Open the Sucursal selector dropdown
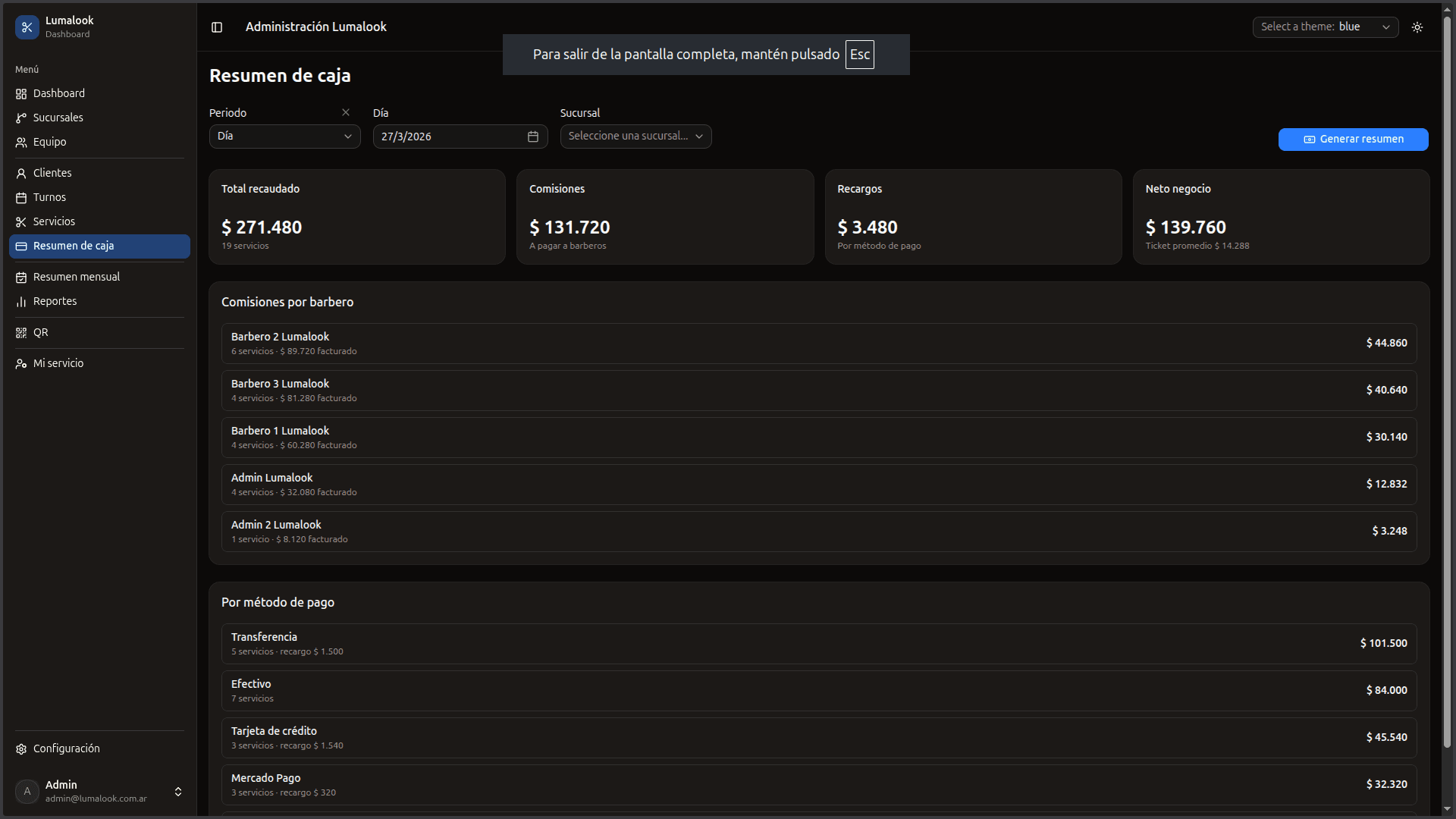This screenshot has height=819, width=1456. point(636,136)
